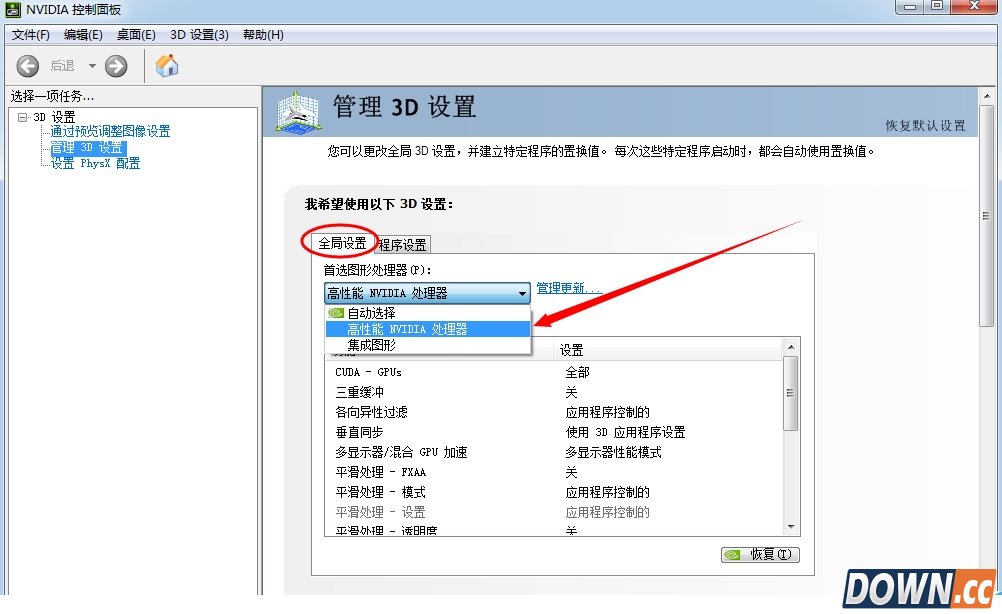Choose 高性能 NVIDIA 处理器 from list
The image size is (1002, 614).
(407, 329)
